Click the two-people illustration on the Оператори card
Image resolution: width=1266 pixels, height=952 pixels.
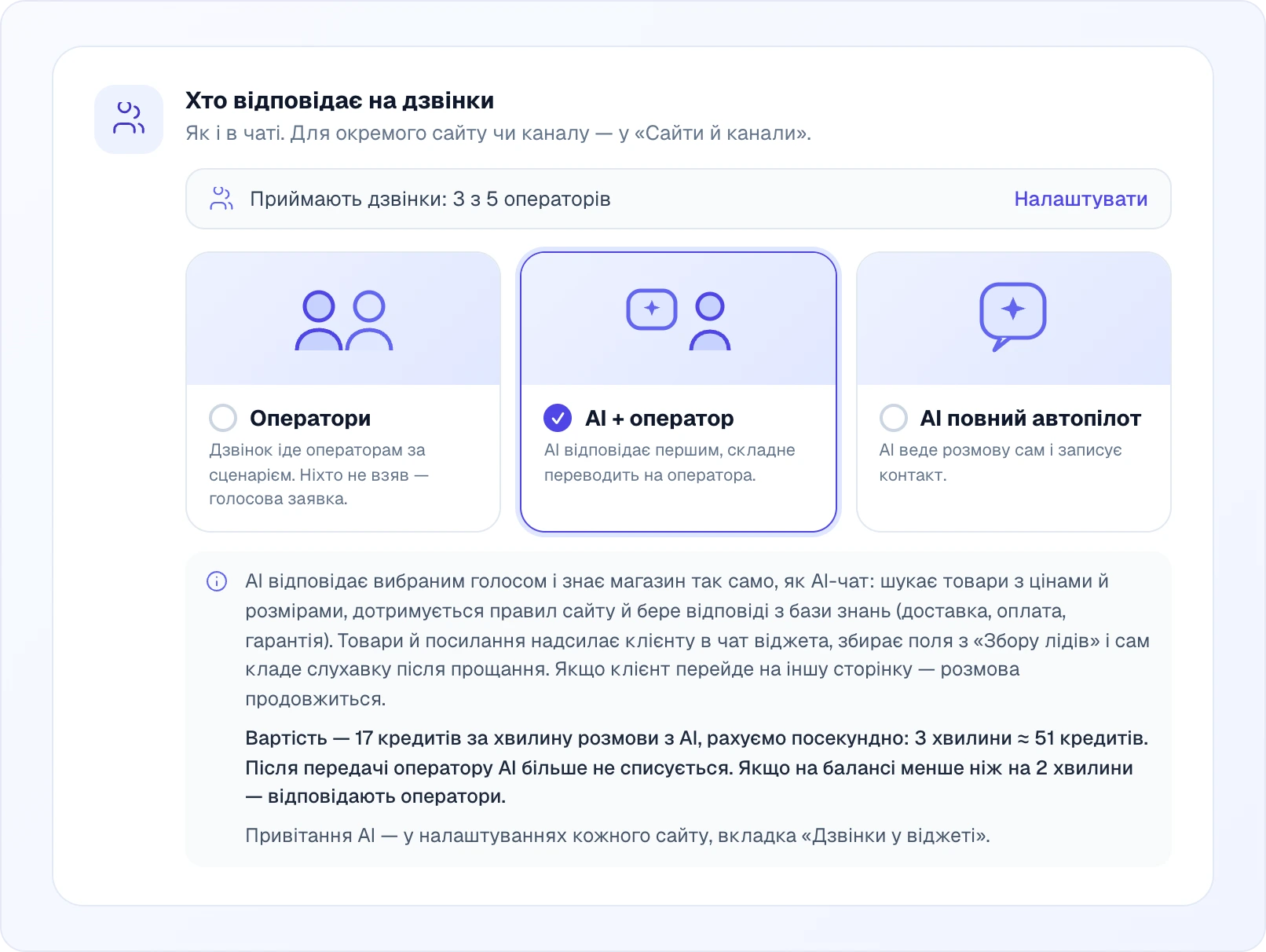(344, 320)
